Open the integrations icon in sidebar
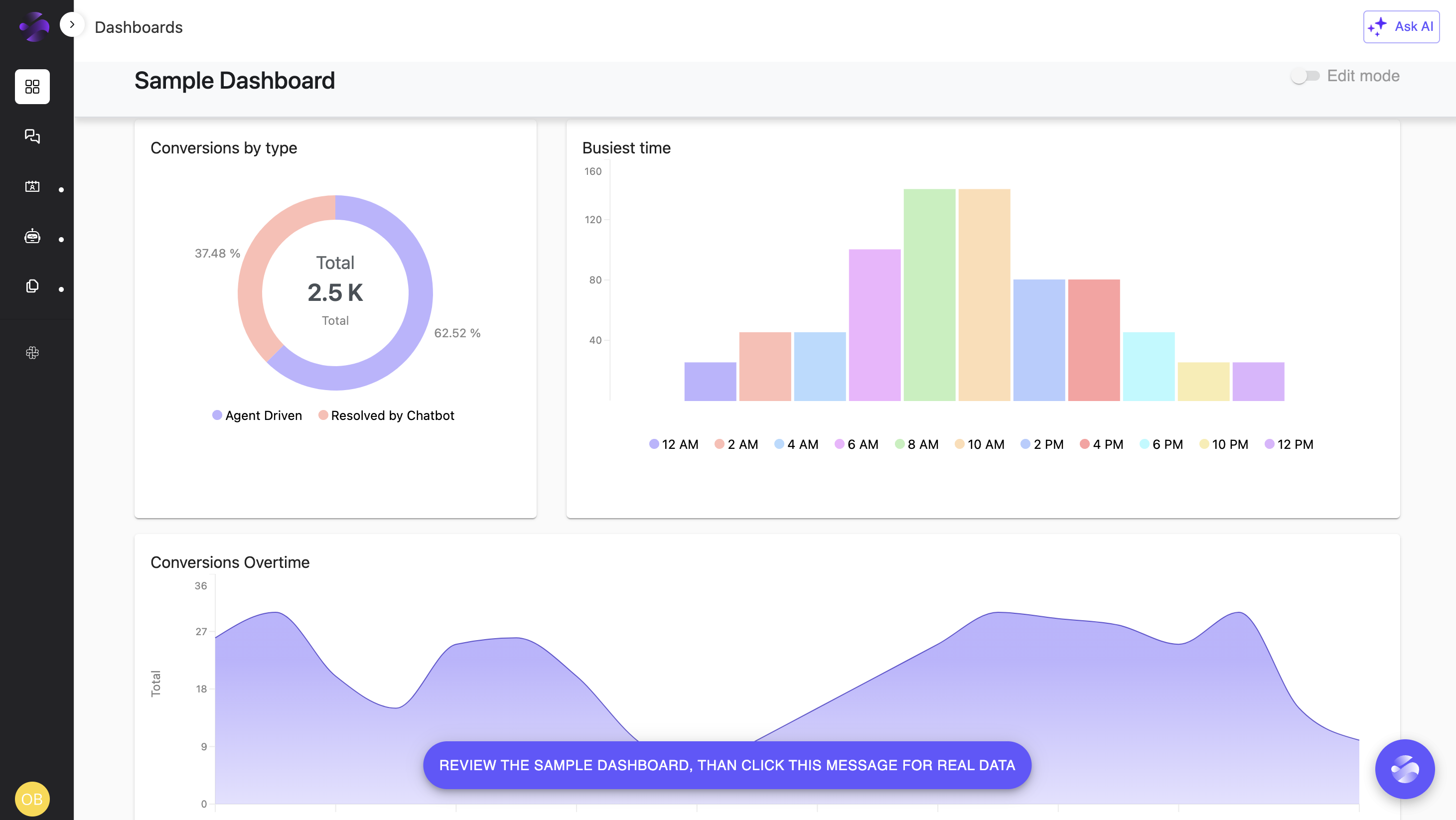 click(32, 353)
